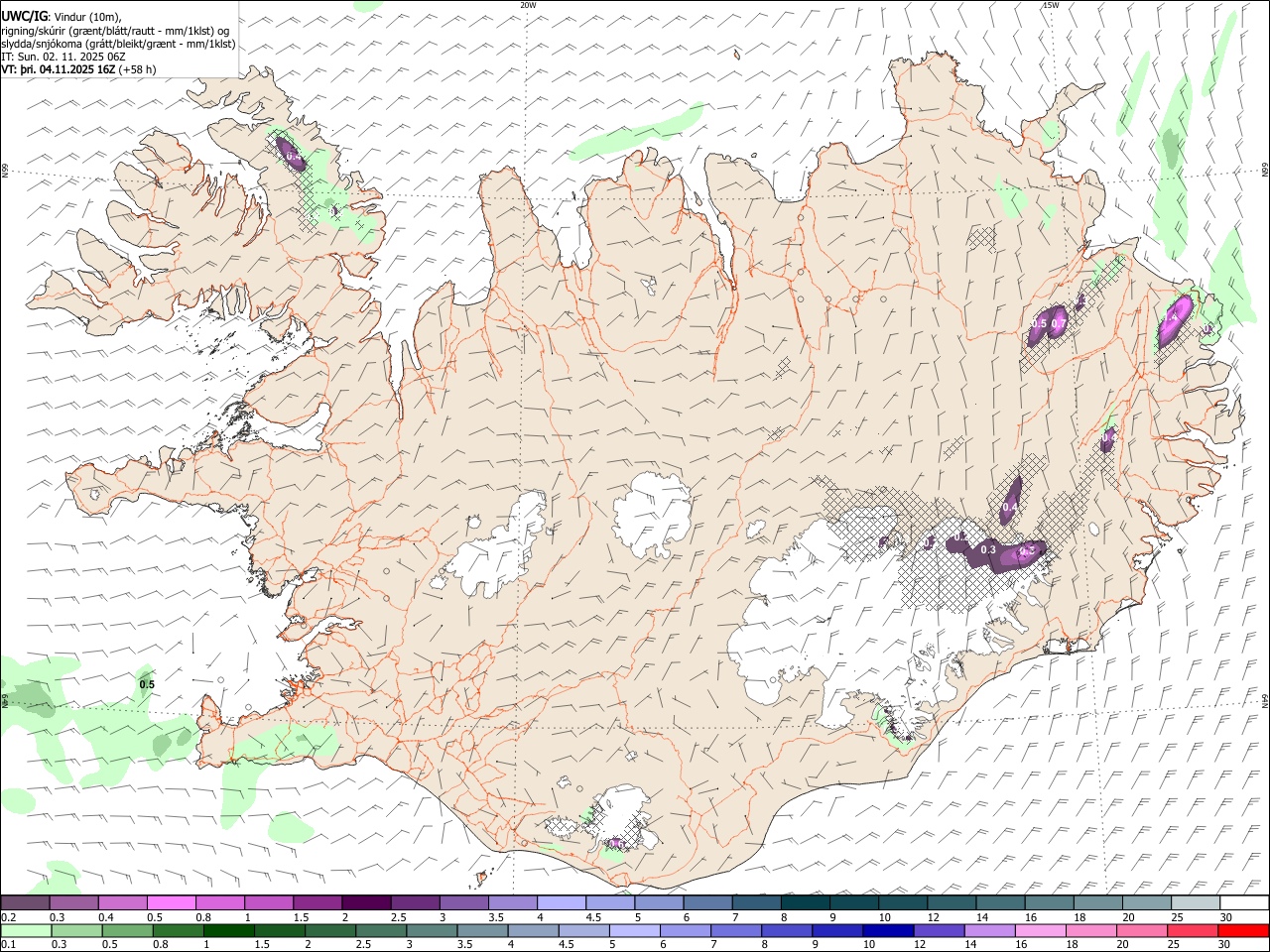Click the 'rigning/skúrir' legend description line
This screenshot has width=1270, height=952.
[x=115, y=30]
